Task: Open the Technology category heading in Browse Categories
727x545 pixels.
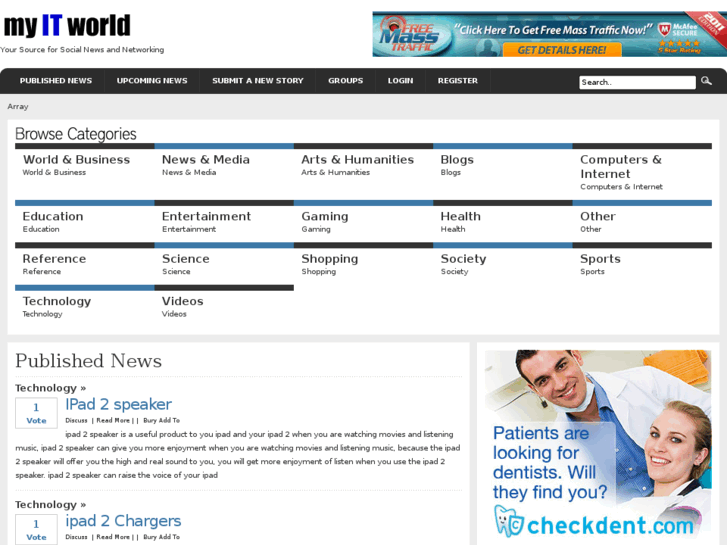Action: 57,302
